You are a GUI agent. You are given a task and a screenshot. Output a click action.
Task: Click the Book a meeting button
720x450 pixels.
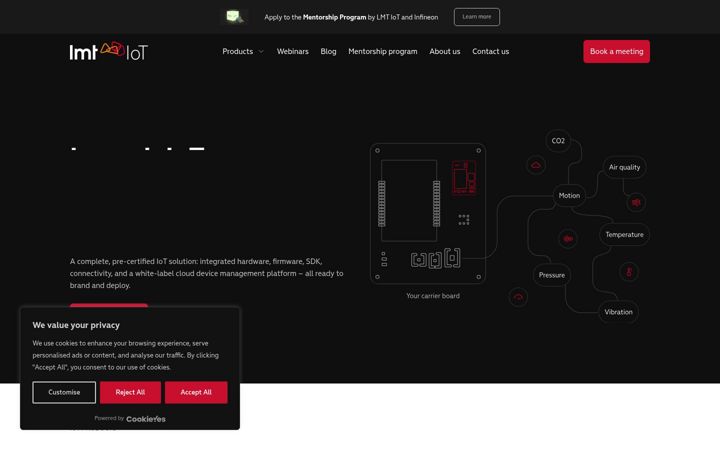(616, 51)
